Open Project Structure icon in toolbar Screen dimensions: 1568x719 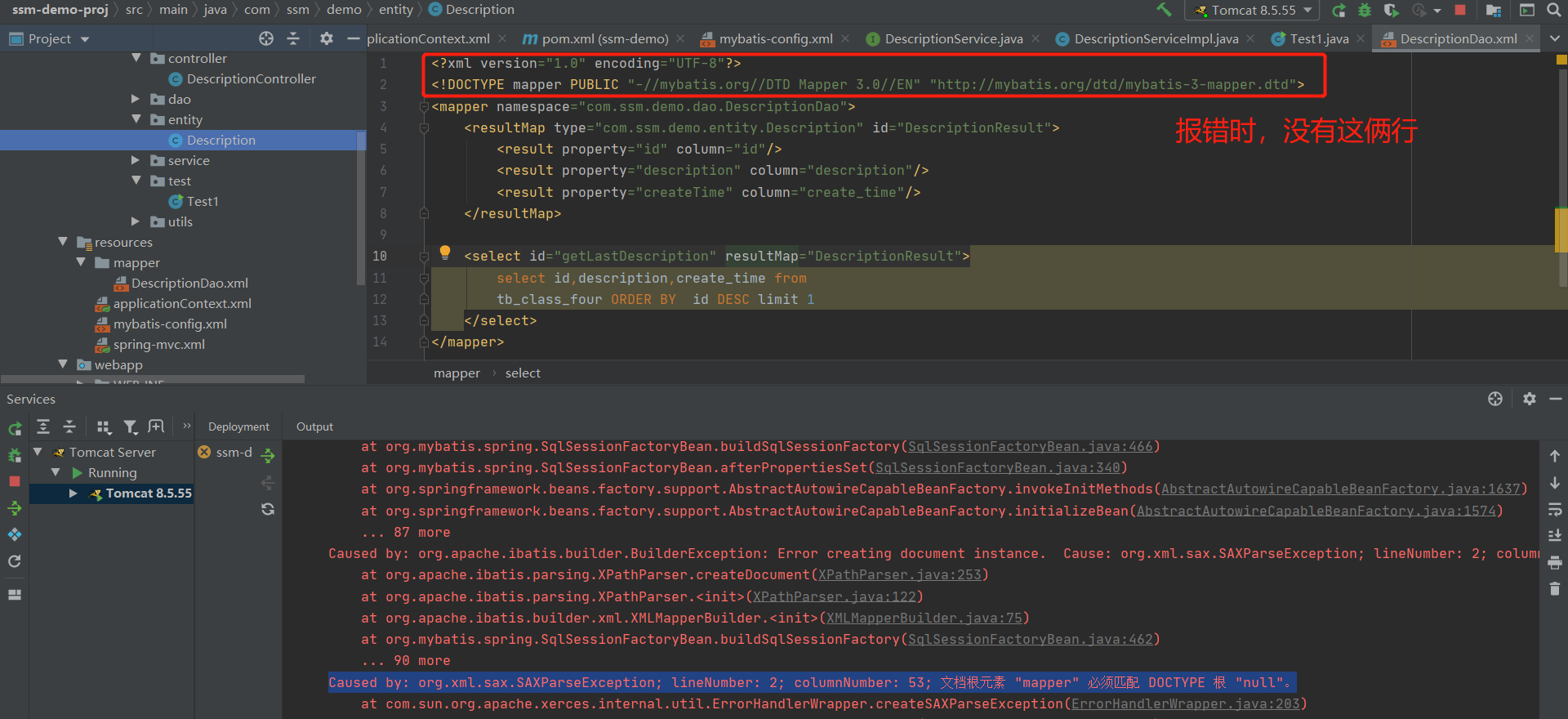pyautogui.click(x=1494, y=10)
